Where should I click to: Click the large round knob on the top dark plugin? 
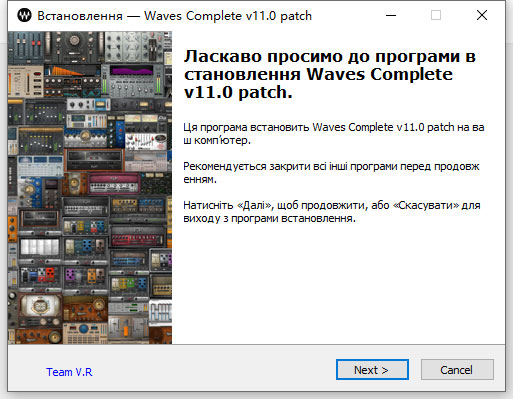pyautogui.click(x=74, y=41)
